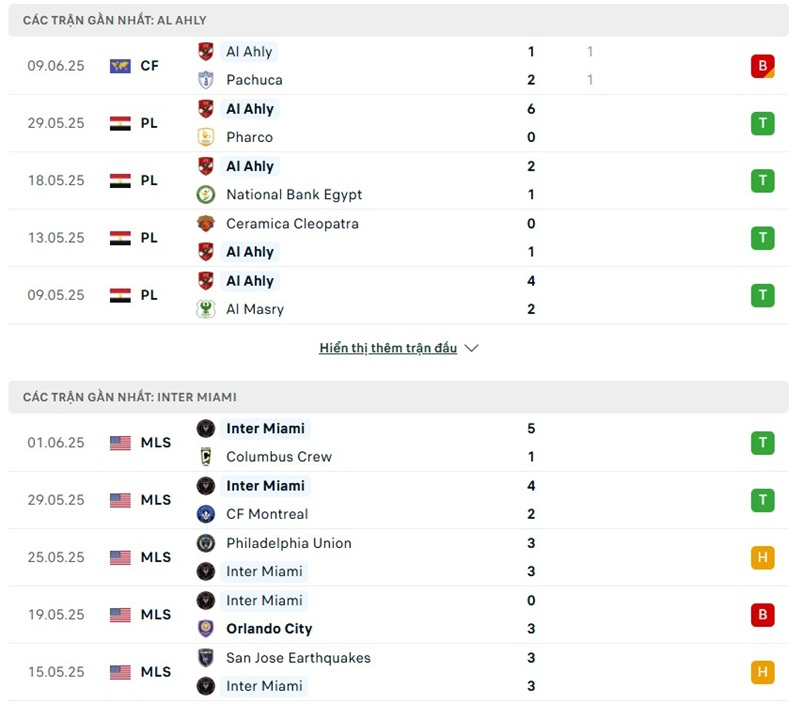Click the red 'B' badge for the Pachuca match
The height and width of the screenshot is (703, 800).
(x=763, y=66)
